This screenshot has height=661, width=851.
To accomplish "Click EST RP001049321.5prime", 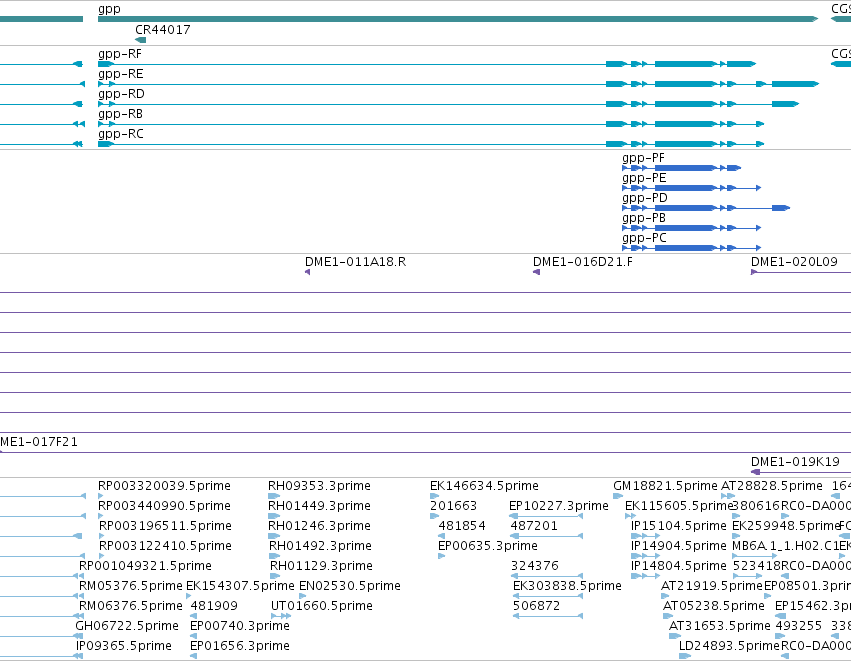I will click(145, 566).
